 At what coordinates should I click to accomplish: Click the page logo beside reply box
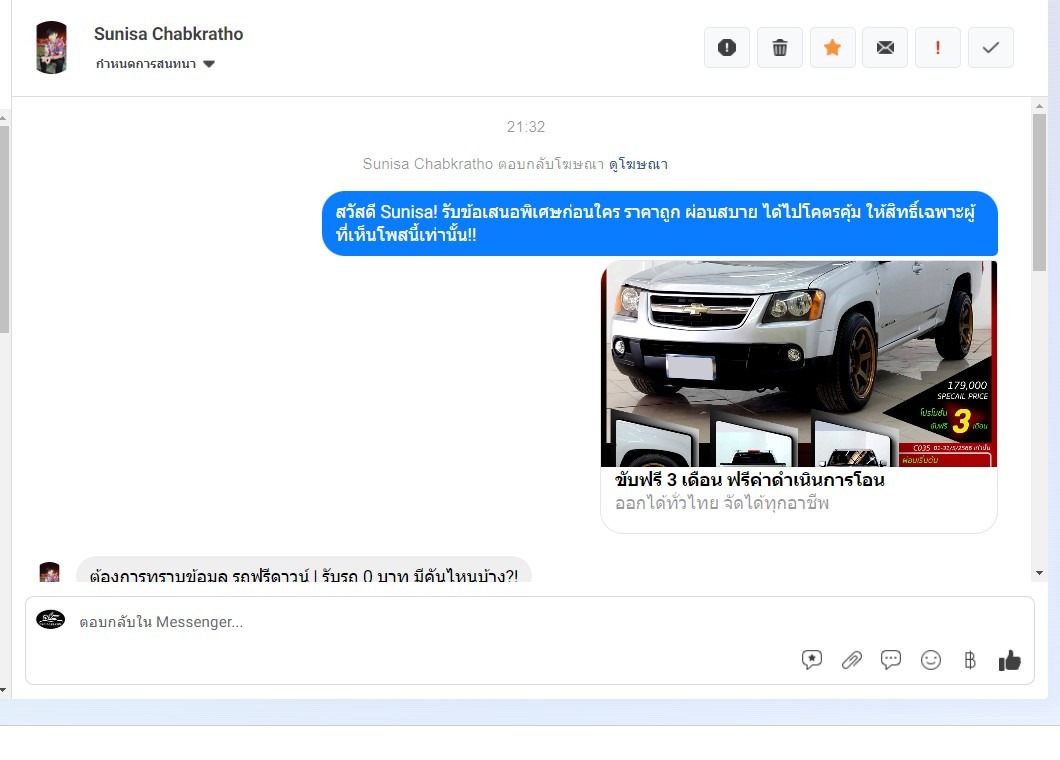pos(51,619)
